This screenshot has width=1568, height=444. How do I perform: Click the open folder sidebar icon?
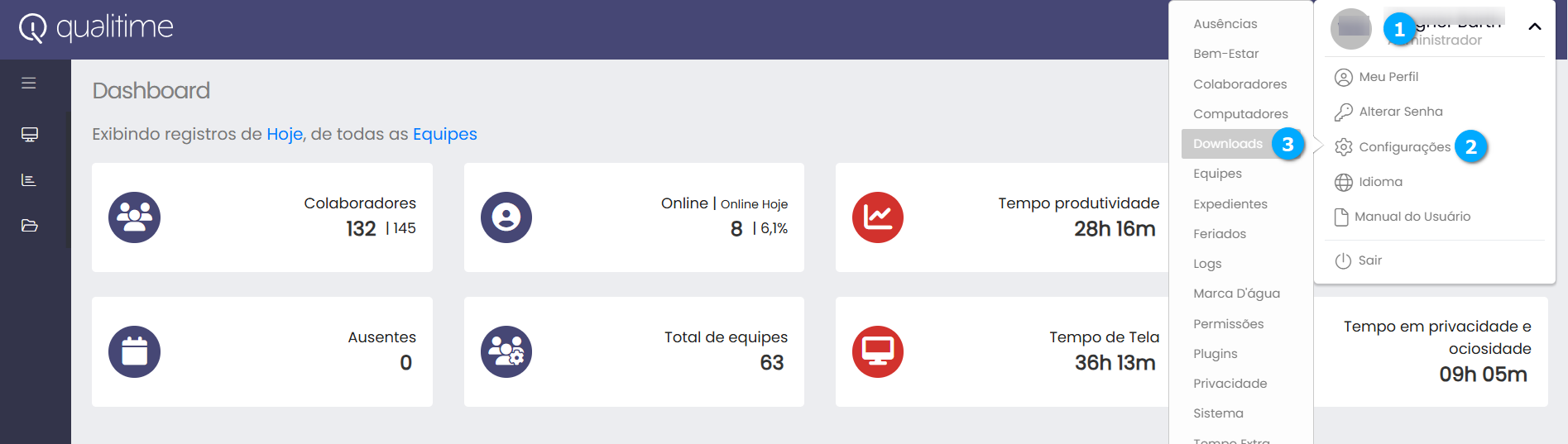[x=30, y=226]
